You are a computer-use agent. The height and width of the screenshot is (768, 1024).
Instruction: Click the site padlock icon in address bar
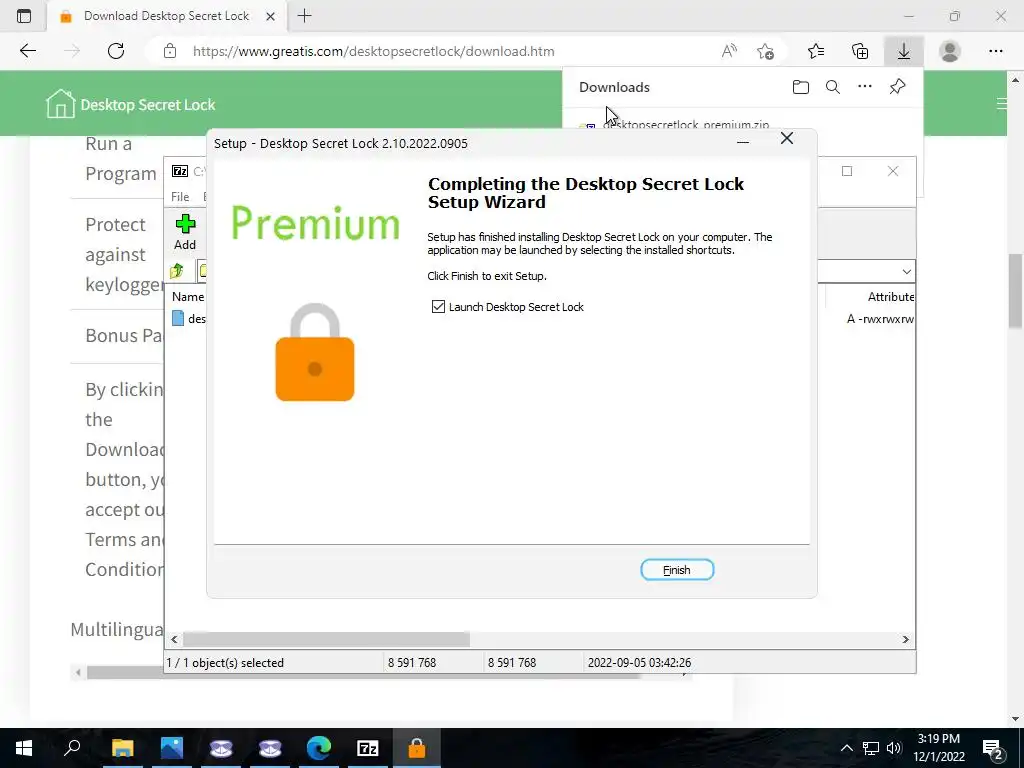(x=170, y=51)
